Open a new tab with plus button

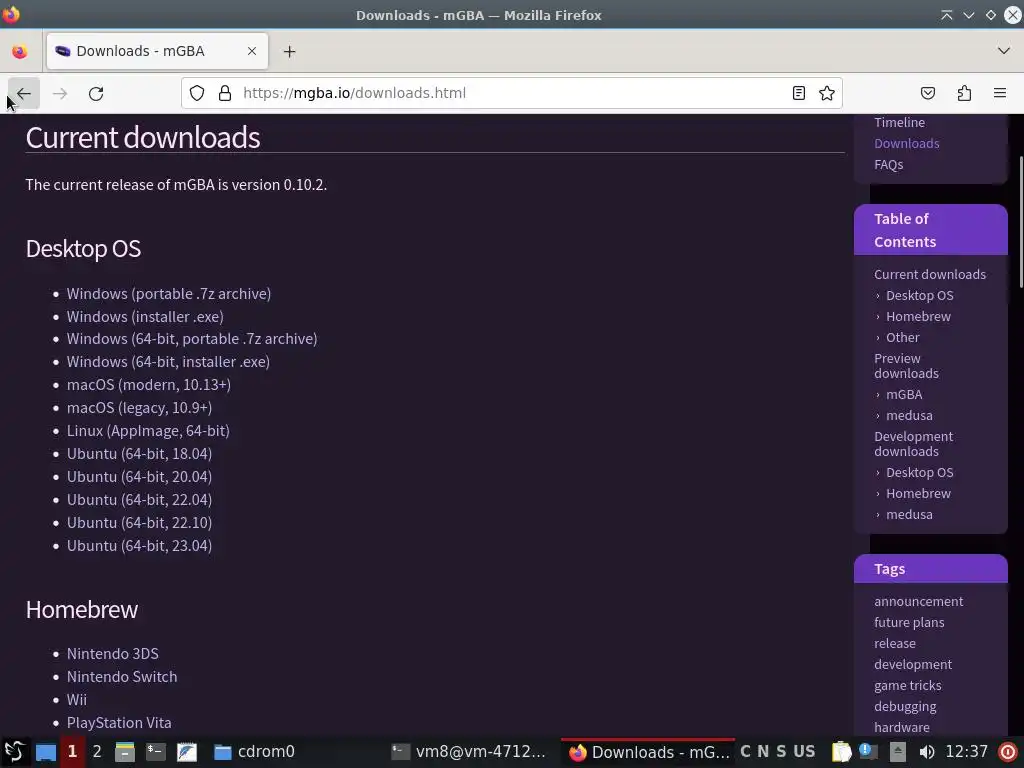pos(289,52)
